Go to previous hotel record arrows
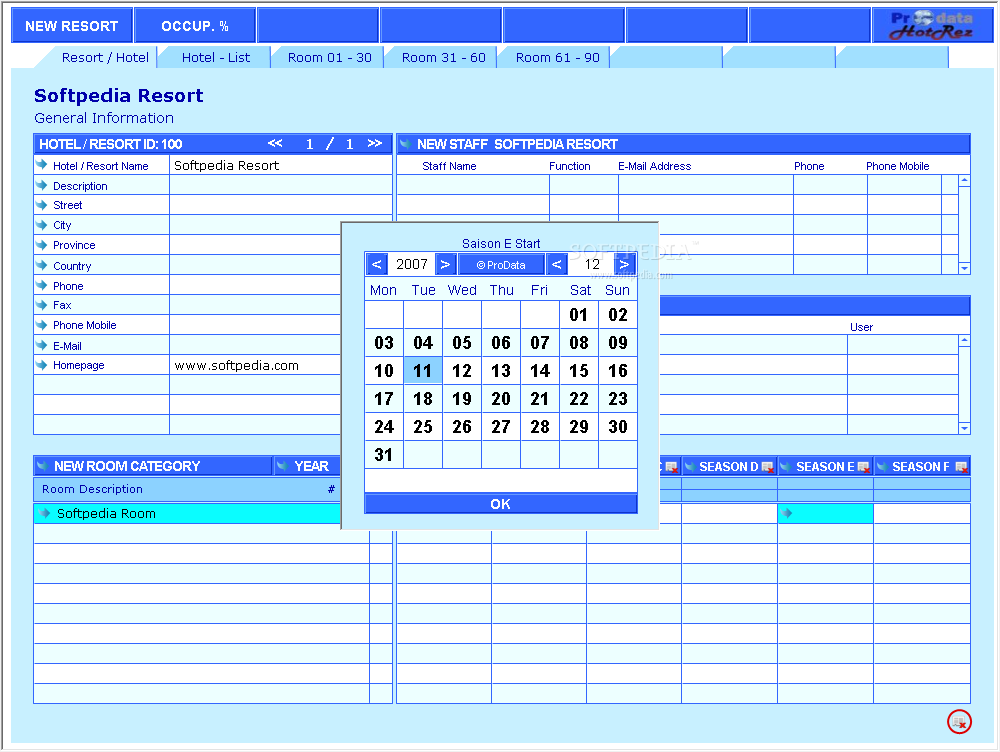 pos(275,144)
